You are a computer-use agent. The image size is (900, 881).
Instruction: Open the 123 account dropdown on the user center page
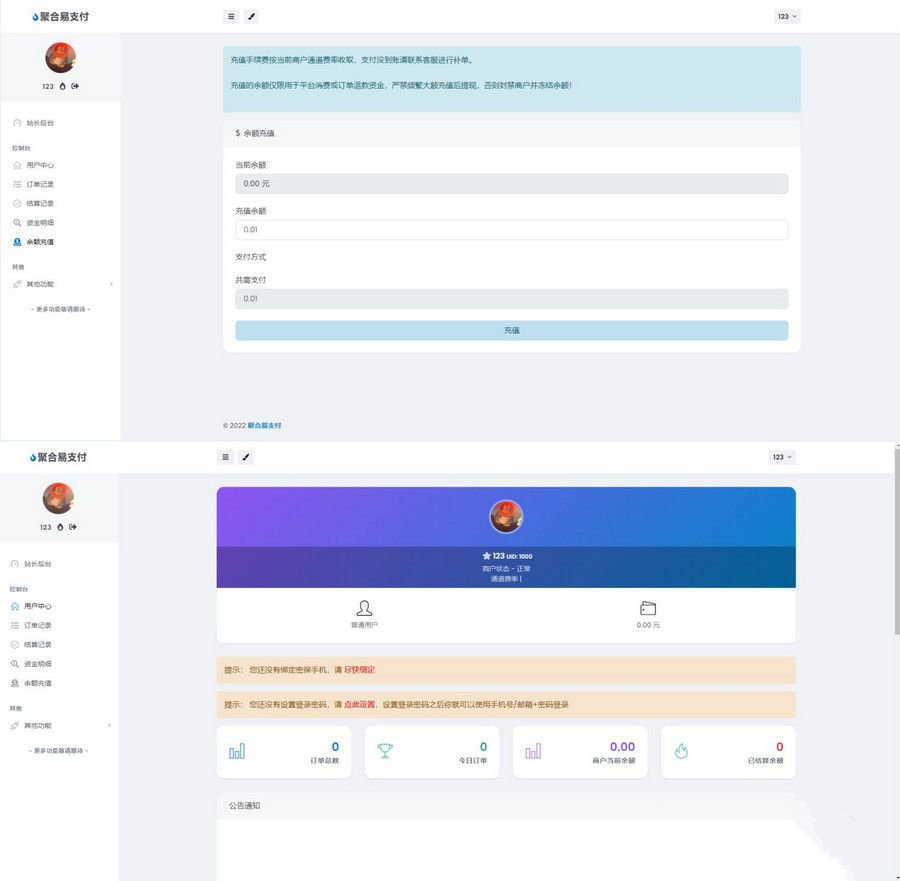pyautogui.click(x=781, y=457)
